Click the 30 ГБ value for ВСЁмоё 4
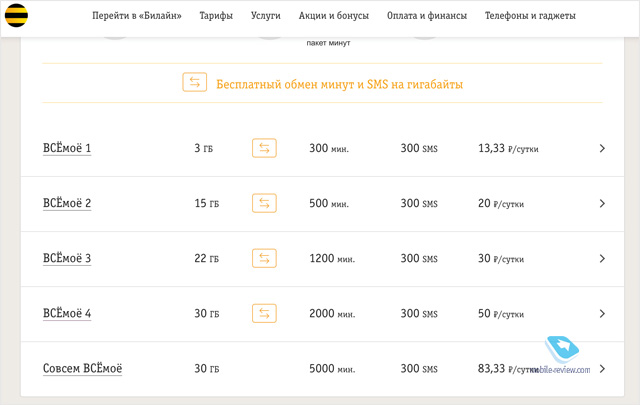This screenshot has height=405, width=640. (x=207, y=314)
